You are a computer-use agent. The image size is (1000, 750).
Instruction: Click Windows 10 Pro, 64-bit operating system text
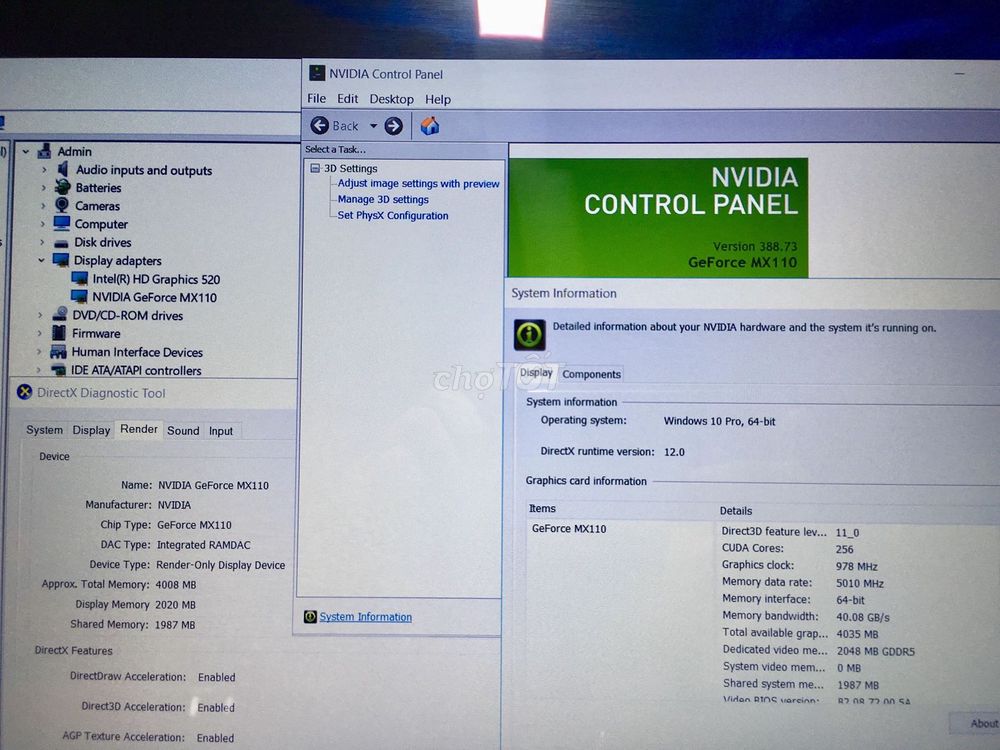coord(719,422)
